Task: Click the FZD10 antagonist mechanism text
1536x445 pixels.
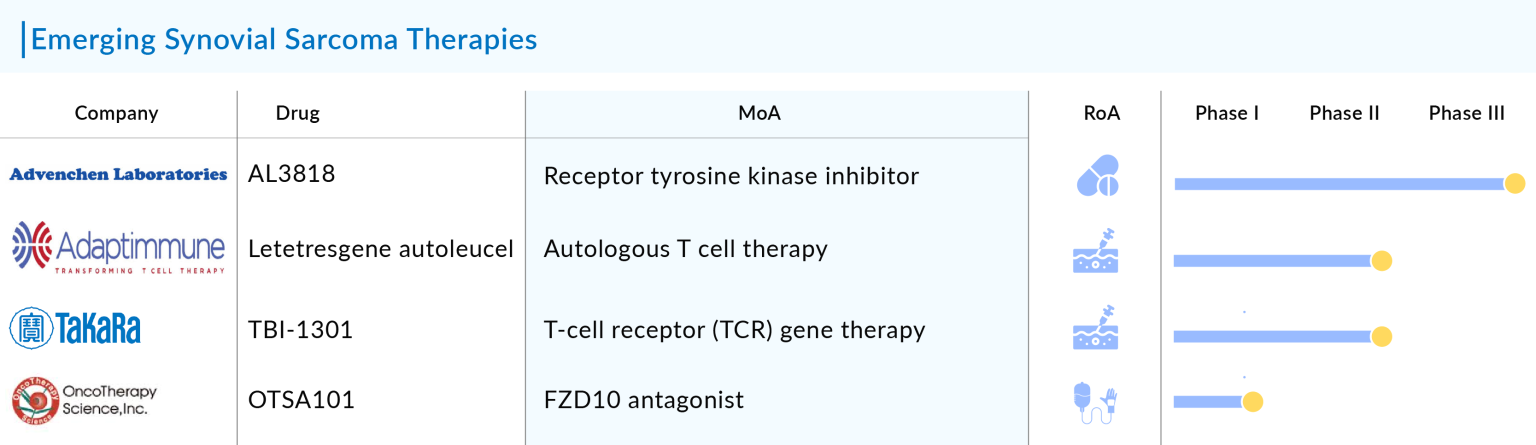Action: pyautogui.click(x=644, y=401)
